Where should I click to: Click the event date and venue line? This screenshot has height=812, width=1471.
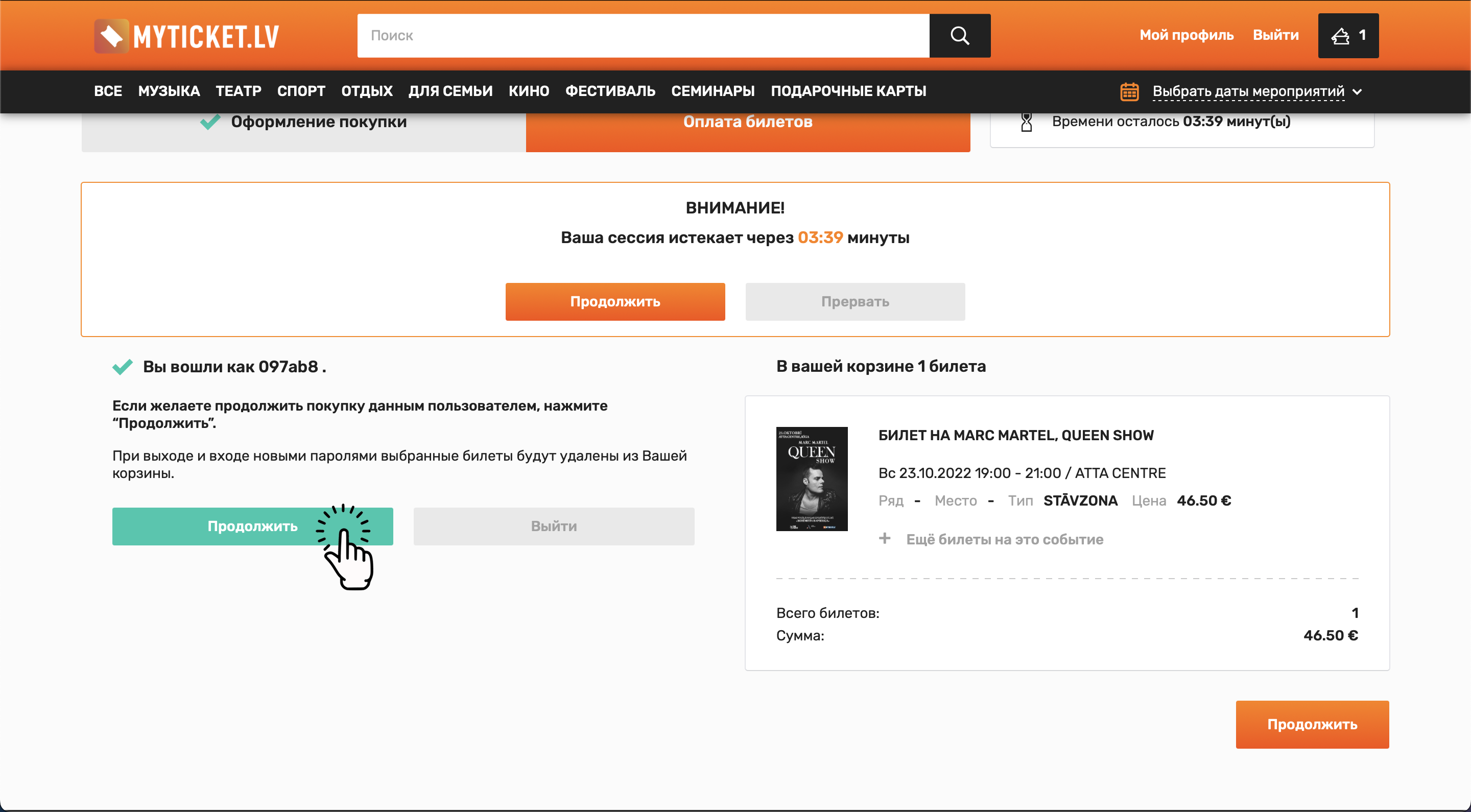pos(1022,473)
